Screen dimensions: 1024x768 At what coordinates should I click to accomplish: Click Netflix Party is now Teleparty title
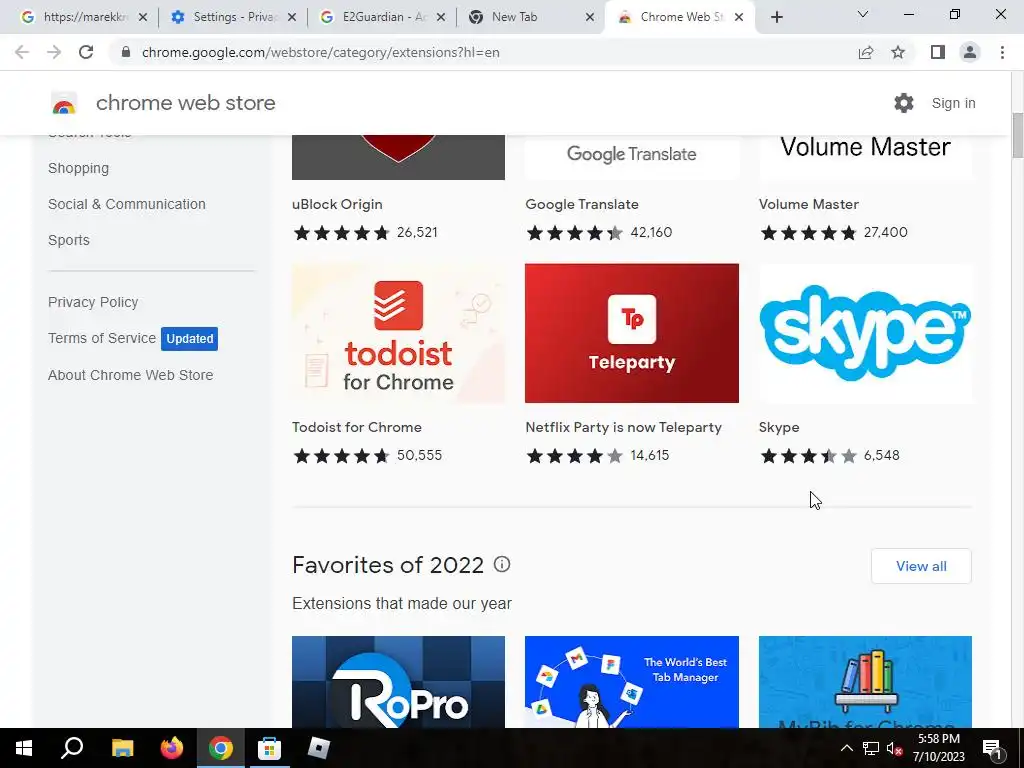[624, 427]
